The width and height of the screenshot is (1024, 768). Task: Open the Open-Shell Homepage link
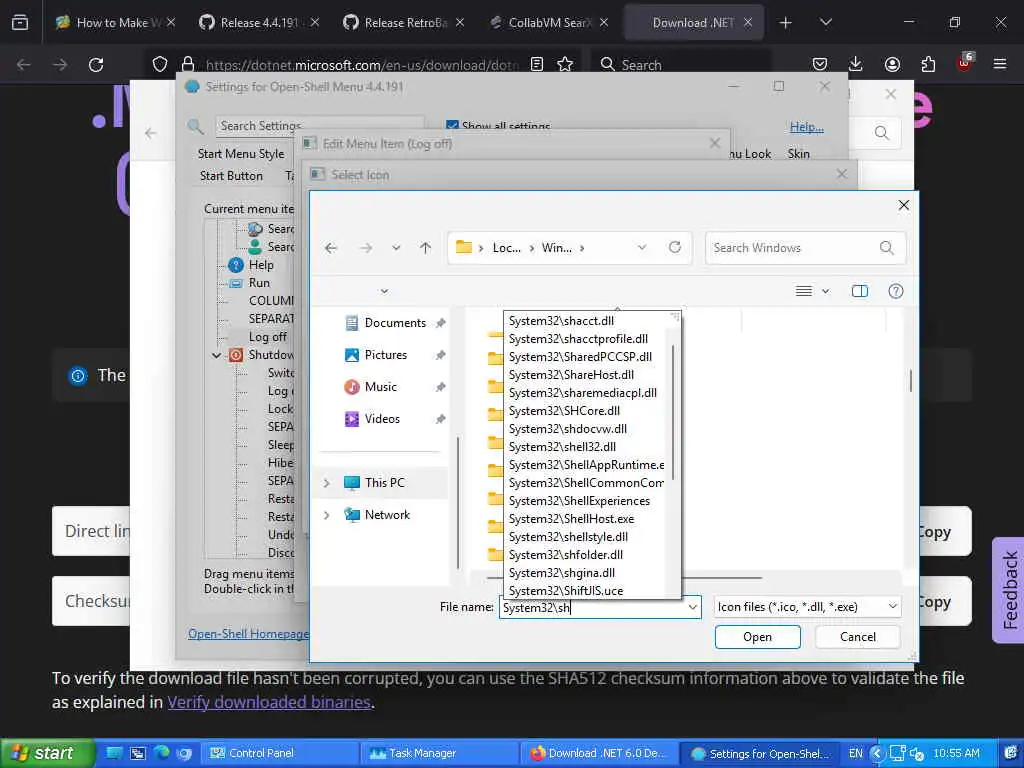tap(248, 634)
